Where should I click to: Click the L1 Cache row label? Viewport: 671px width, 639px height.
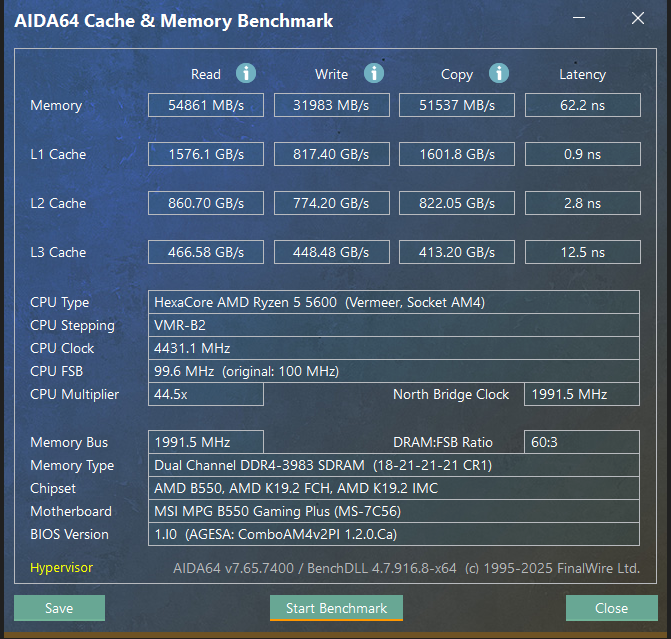pyautogui.click(x=58, y=154)
